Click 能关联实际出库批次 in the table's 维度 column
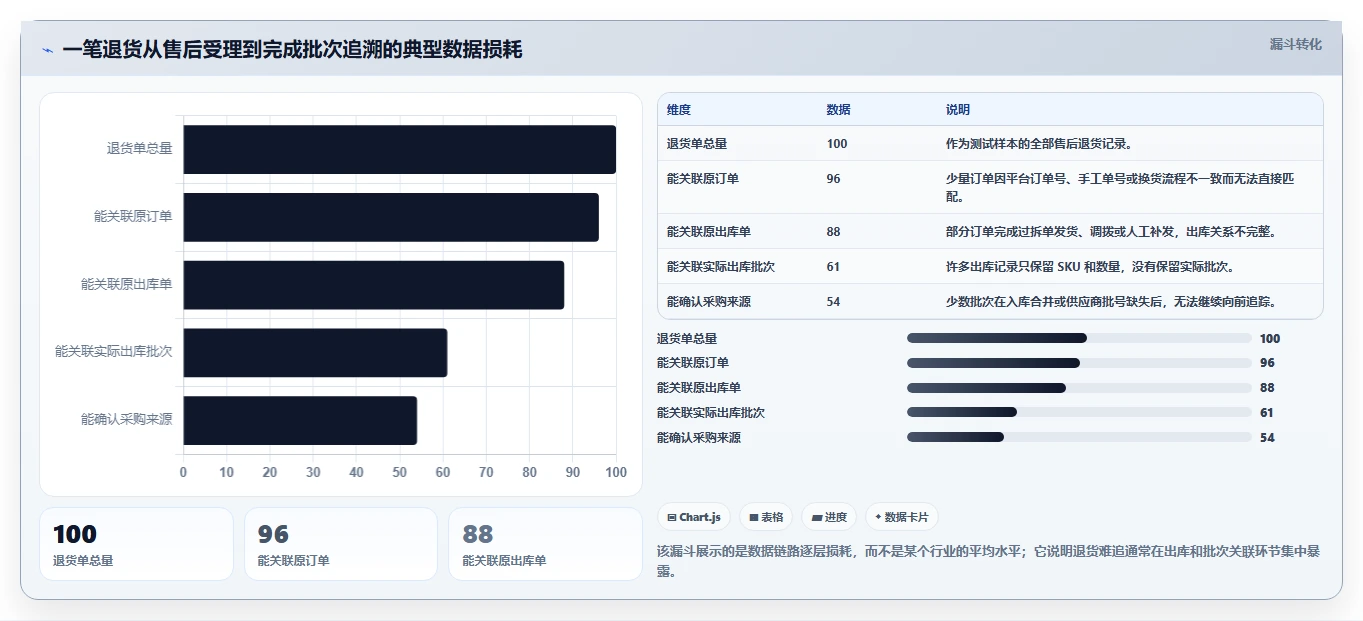1363x621 pixels. point(721,267)
